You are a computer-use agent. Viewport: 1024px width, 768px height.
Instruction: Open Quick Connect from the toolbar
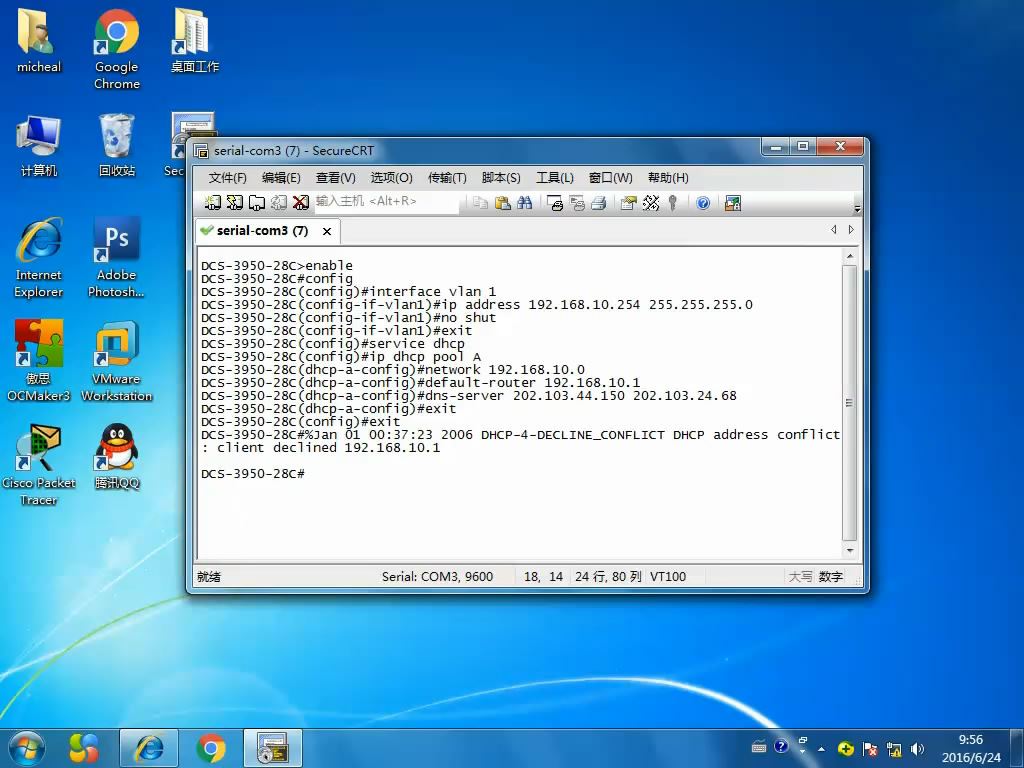click(x=234, y=203)
